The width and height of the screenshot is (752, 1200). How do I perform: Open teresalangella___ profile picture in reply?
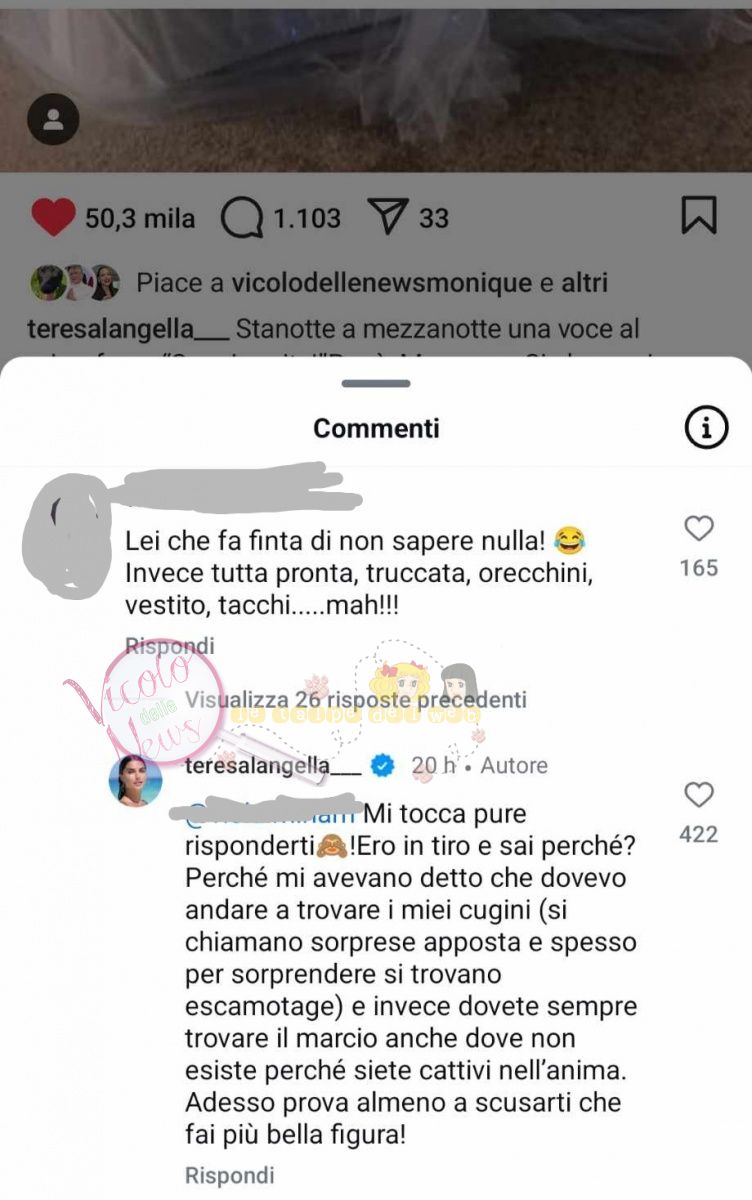pyautogui.click(x=135, y=779)
